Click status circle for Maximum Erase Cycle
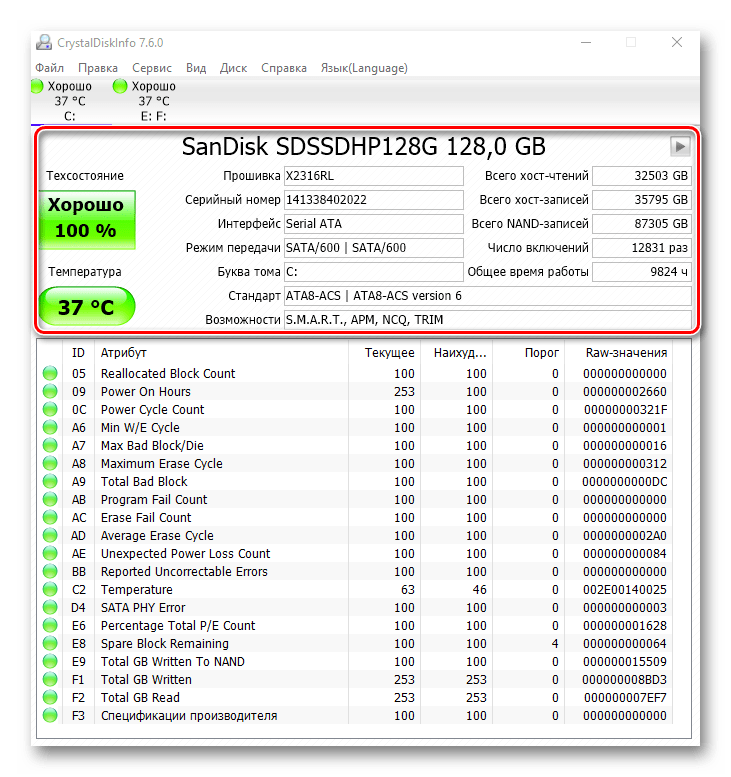This screenshot has width=731, height=777. (50, 463)
